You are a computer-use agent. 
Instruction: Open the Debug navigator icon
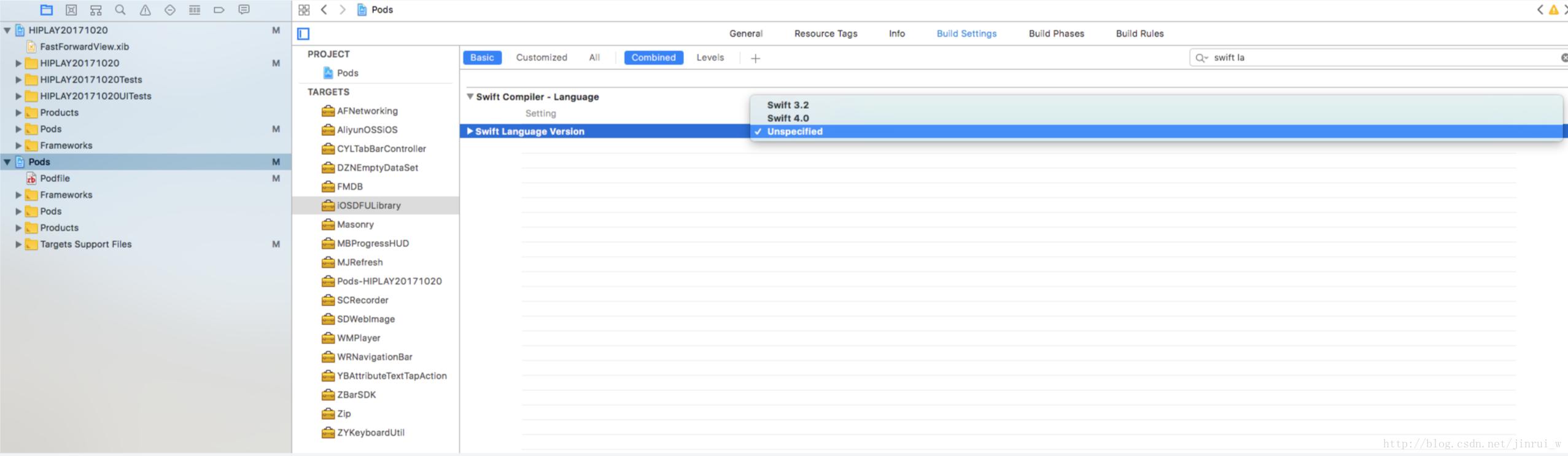(x=195, y=10)
